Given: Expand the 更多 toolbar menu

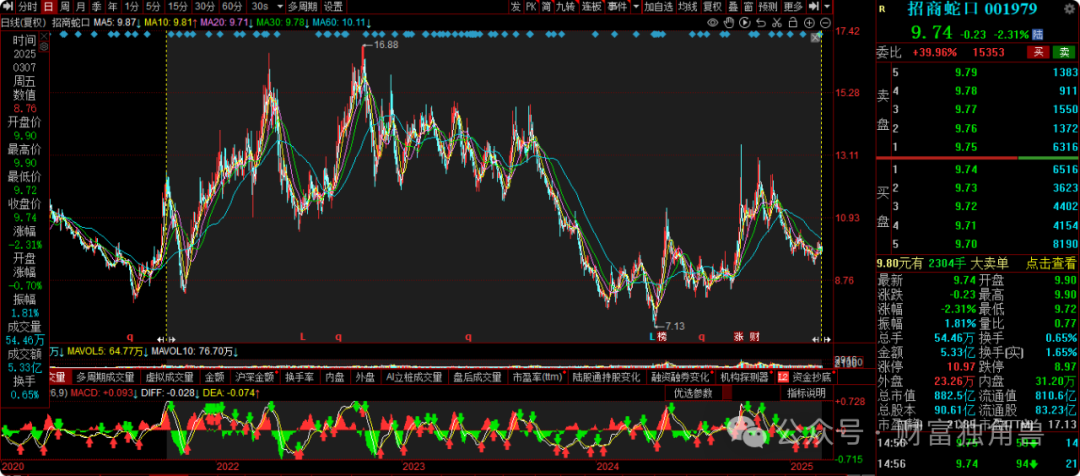Looking at the screenshot, I should [793, 6].
